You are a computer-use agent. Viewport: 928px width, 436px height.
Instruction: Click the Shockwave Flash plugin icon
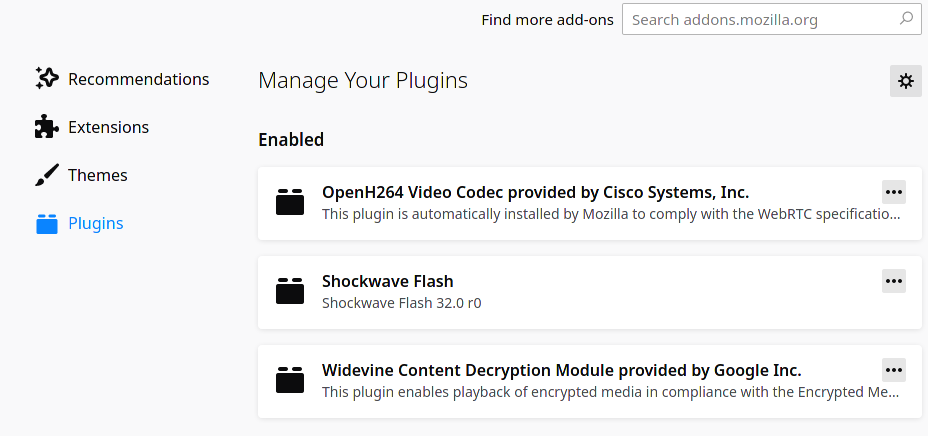(290, 291)
